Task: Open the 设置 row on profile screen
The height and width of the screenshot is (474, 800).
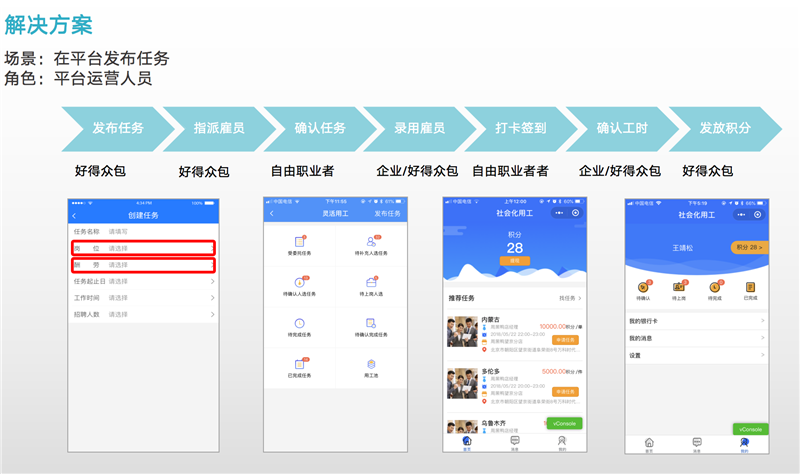Action: pos(695,355)
